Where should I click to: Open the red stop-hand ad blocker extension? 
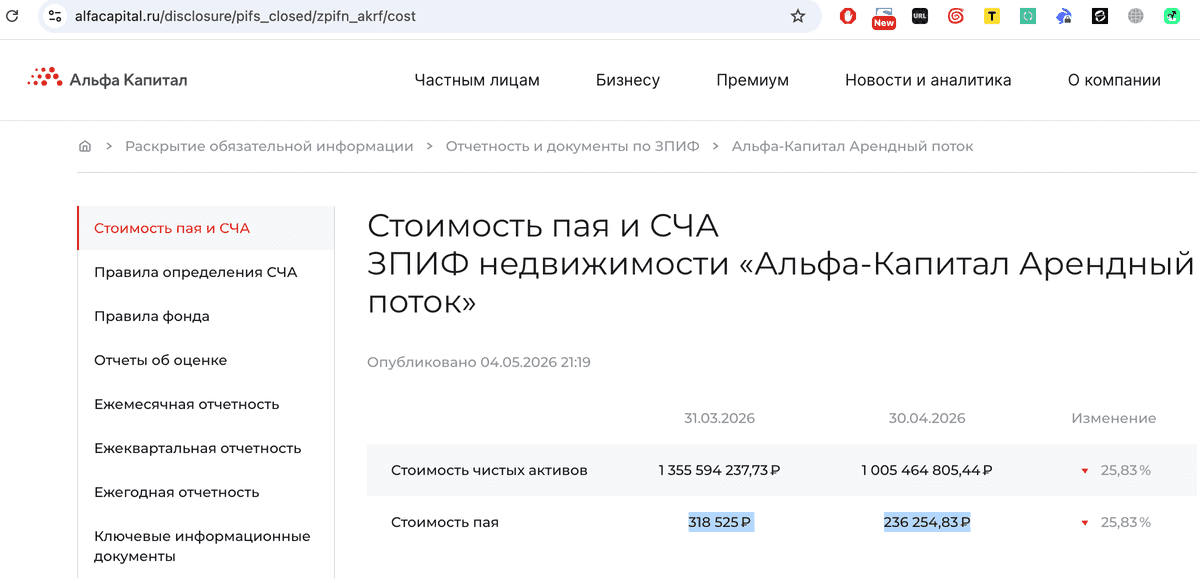[x=848, y=16]
